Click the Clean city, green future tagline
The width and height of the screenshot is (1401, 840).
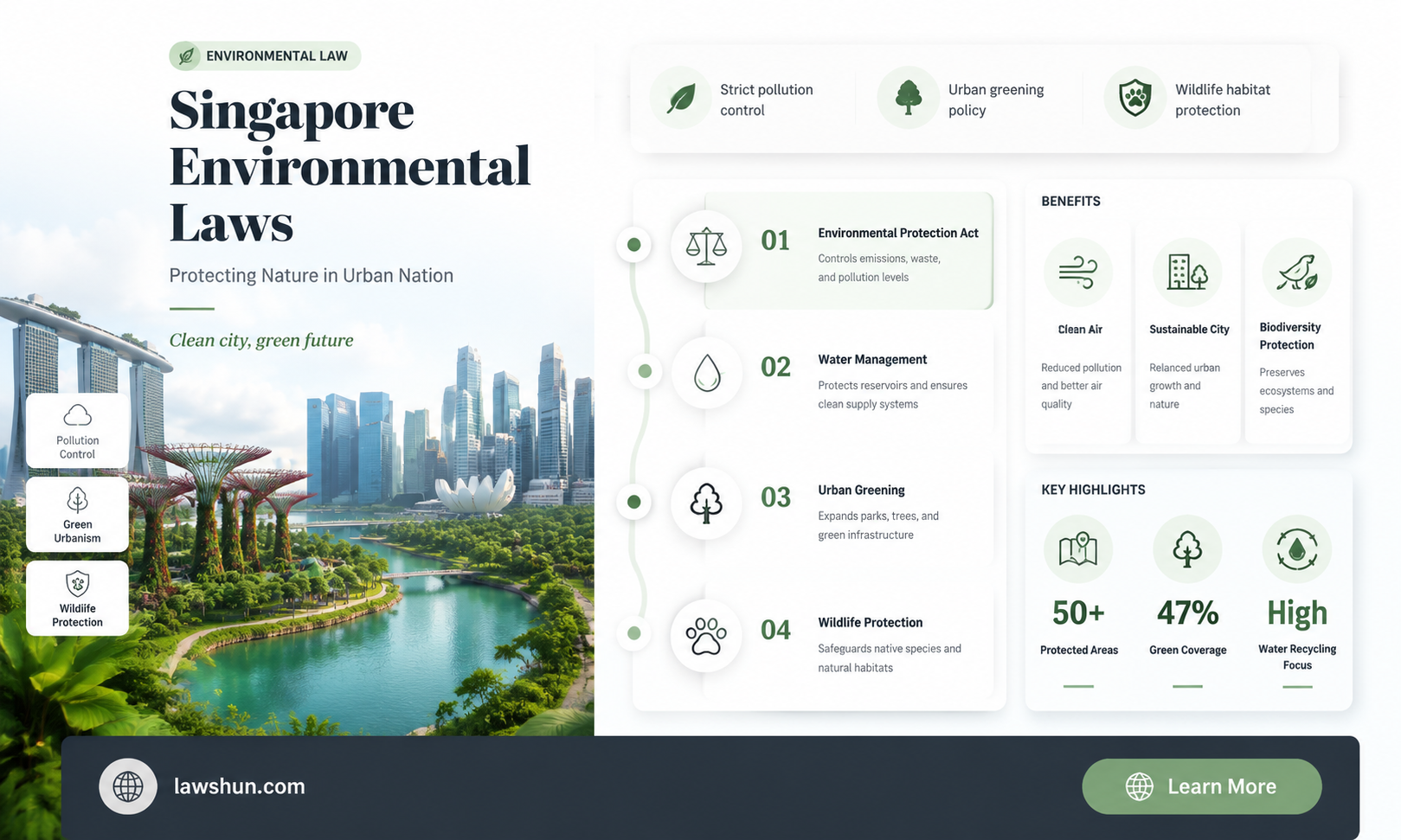click(x=261, y=340)
